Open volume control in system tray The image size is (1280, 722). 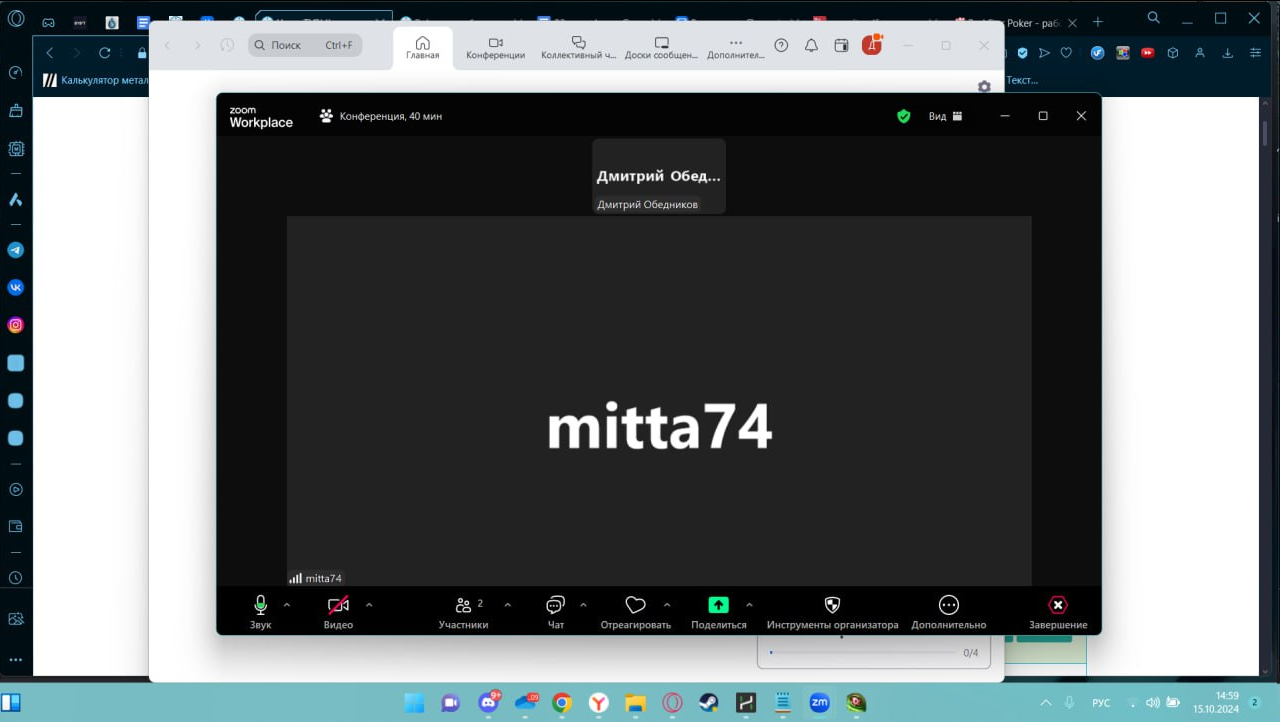1153,703
